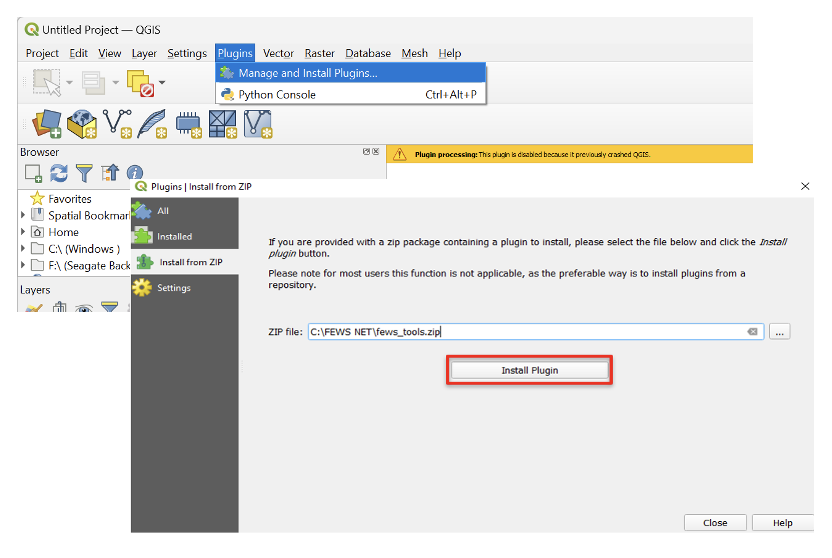Refresh the Browser panel

coord(59,174)
